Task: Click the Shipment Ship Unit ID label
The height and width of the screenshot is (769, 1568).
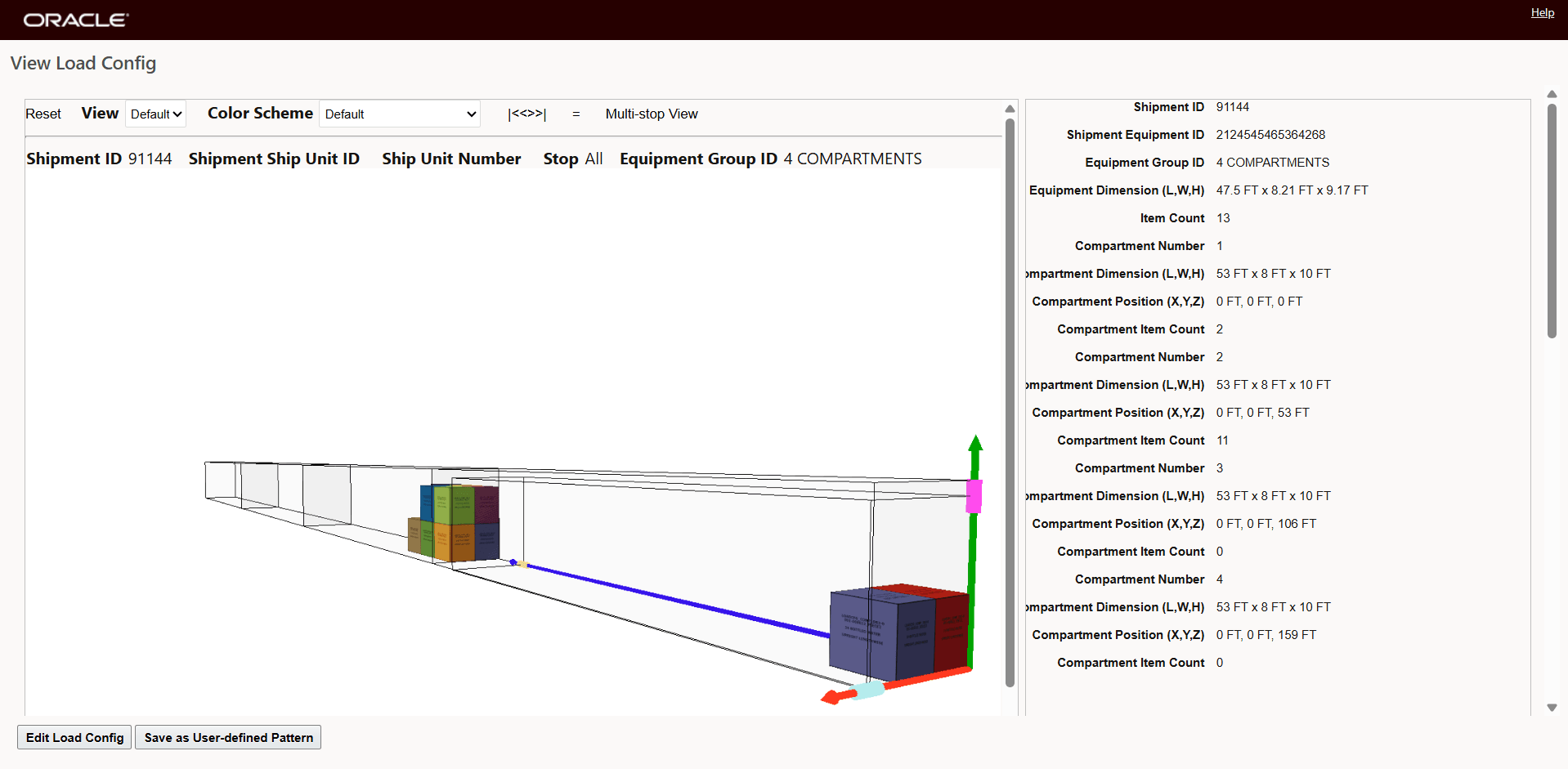Action: click(274, 159)
